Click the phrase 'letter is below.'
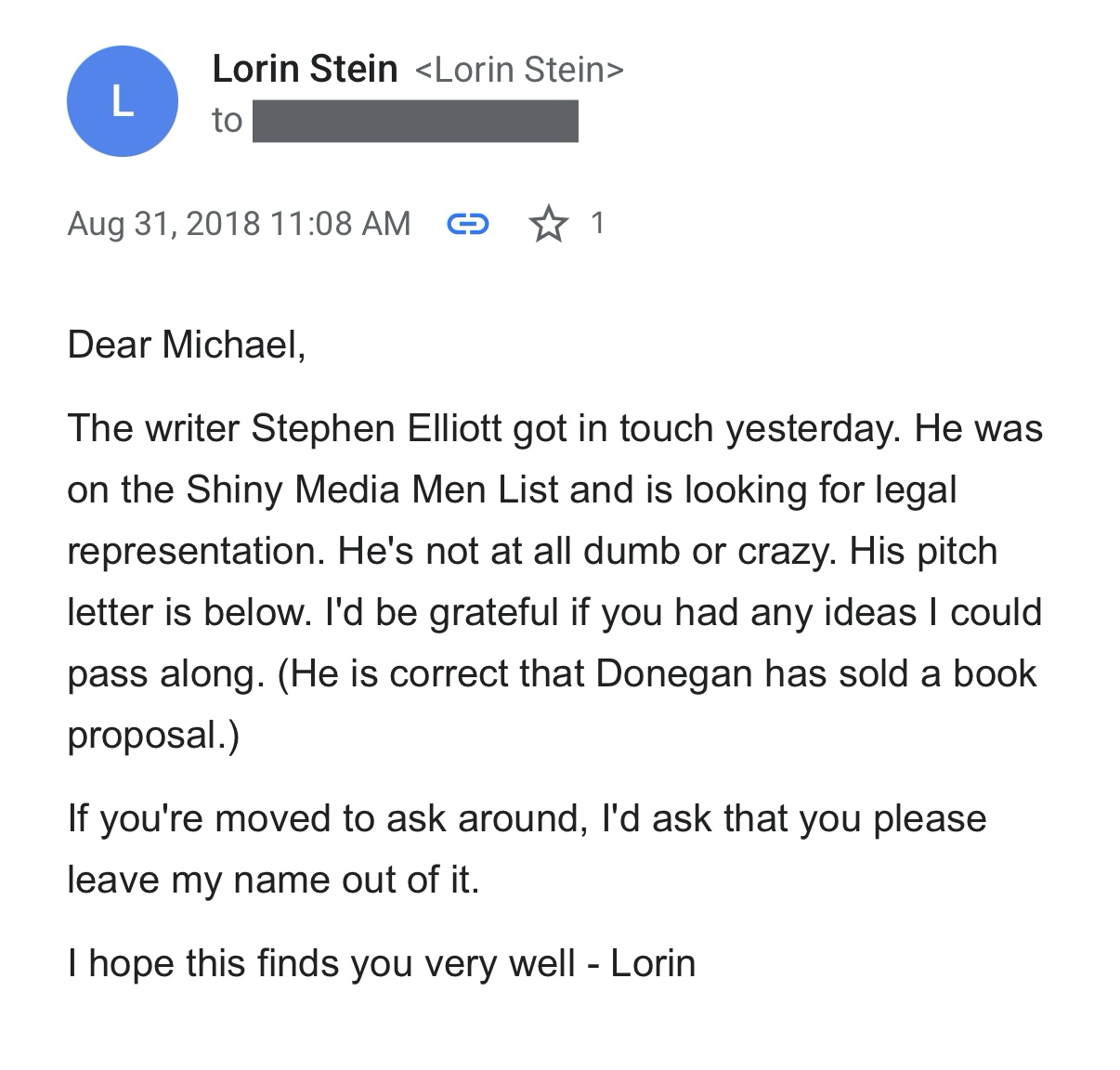Viewport: 1120px width, 1070px height. (189, 612)
